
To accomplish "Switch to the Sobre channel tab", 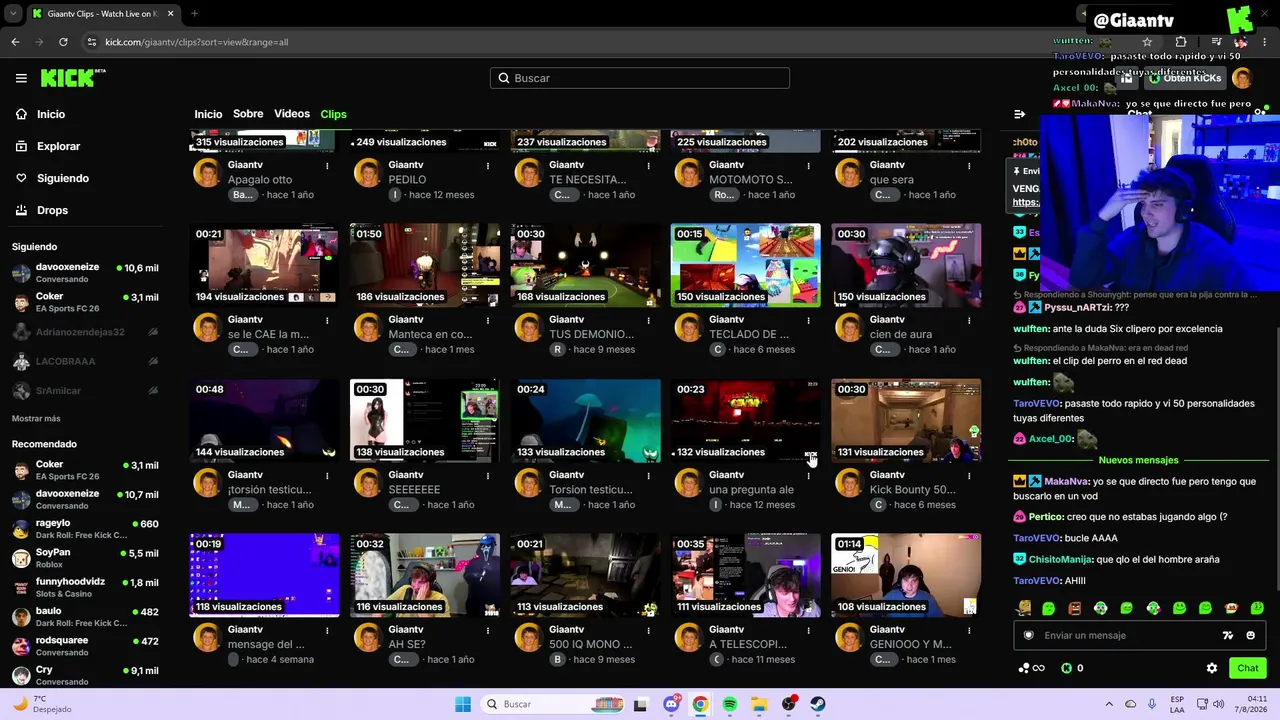I will point(248,114).
